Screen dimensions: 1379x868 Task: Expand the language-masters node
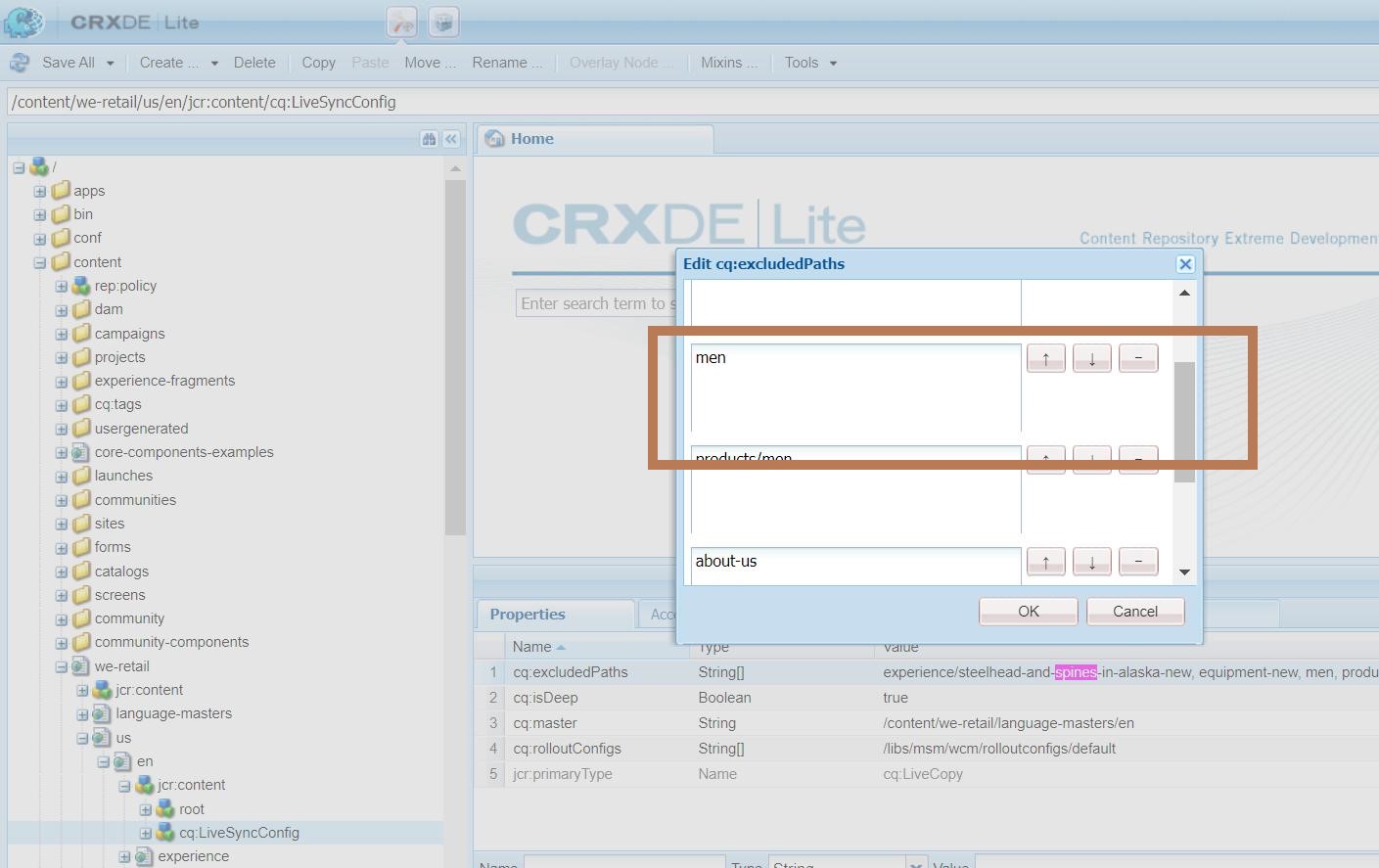point(83,714)
